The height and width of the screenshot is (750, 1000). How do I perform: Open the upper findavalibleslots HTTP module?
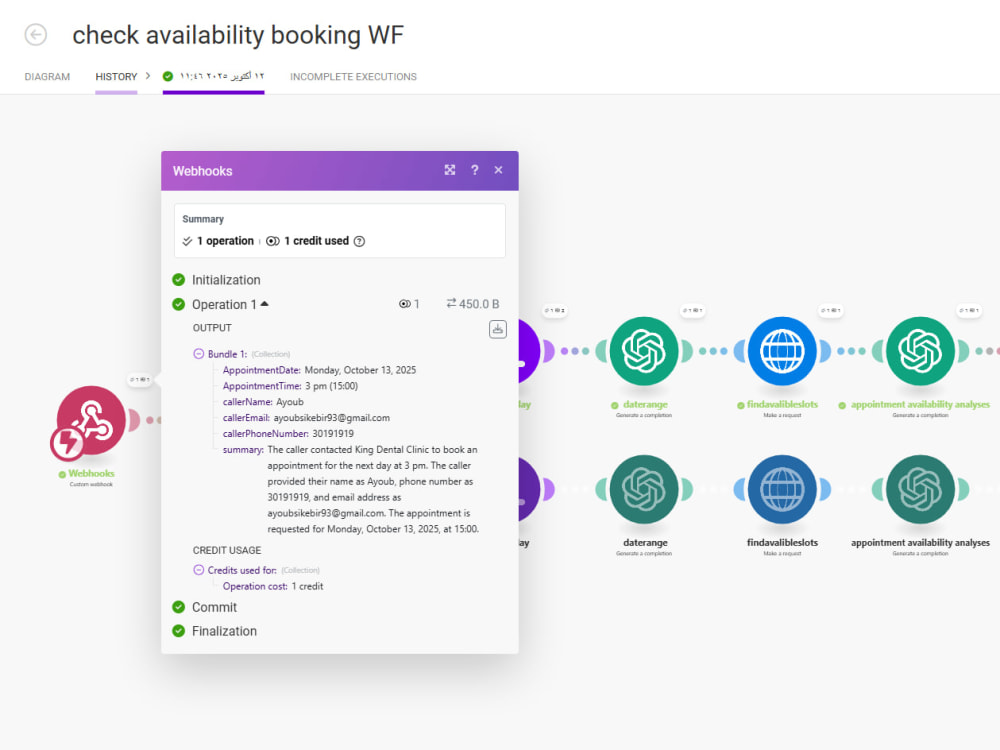782,351
